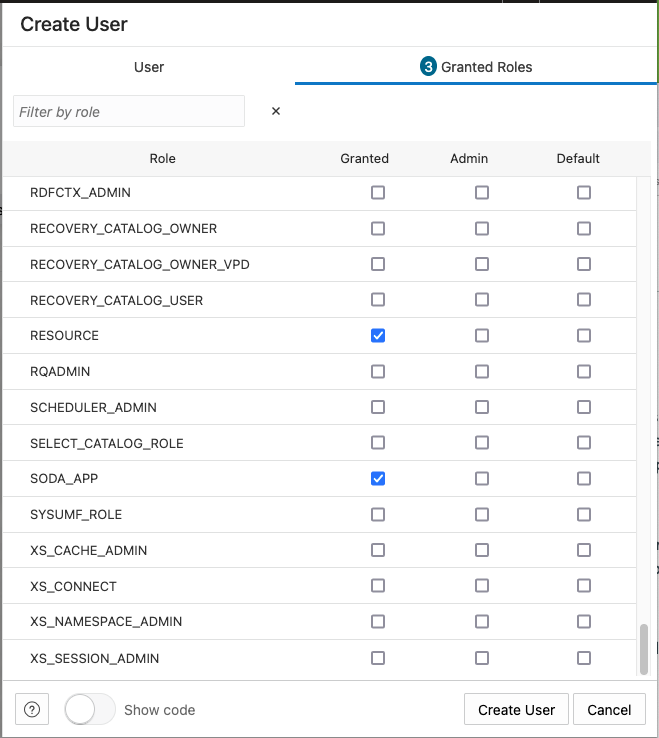Check Admin for SCHEDULER_ADMIN role

[482, 407]
